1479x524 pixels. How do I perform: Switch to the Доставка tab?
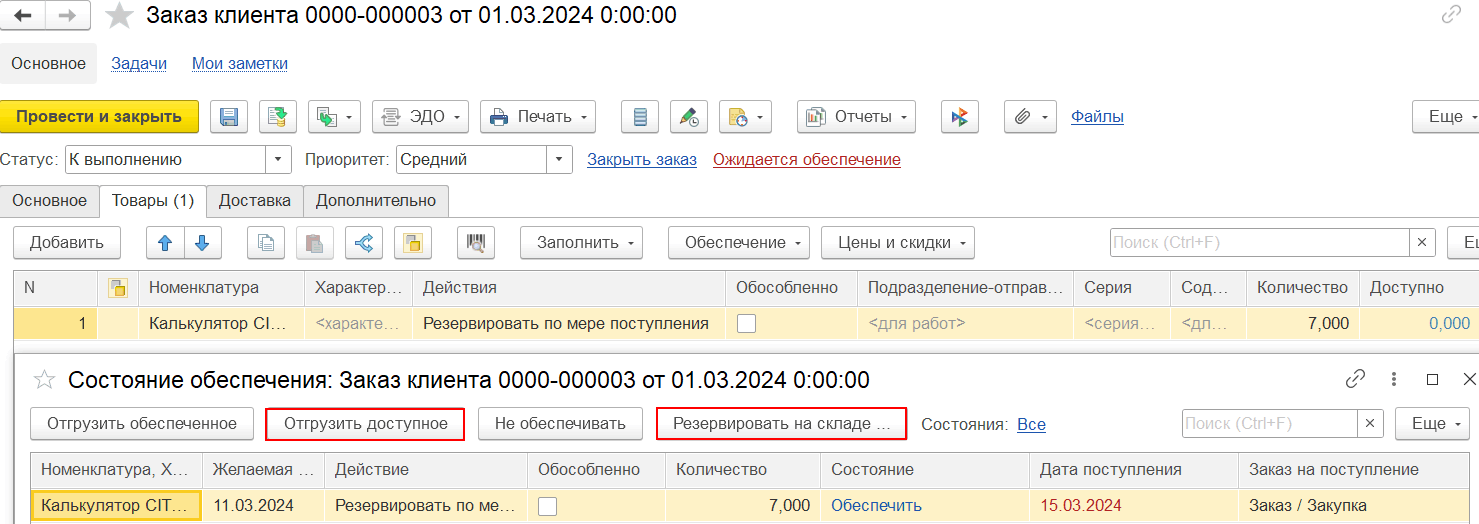[255, 200]
